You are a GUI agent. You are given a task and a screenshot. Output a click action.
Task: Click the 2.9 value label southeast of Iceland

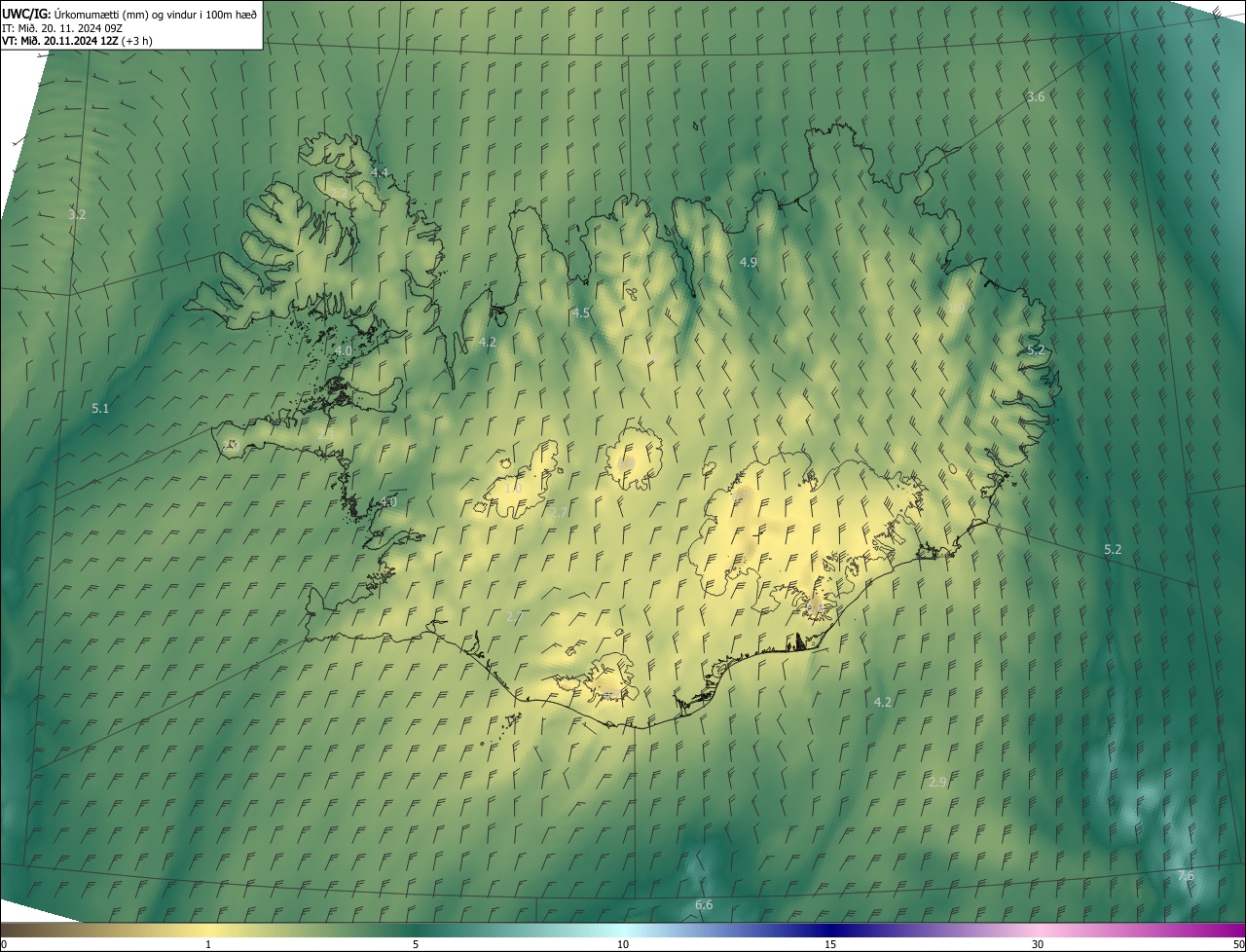[937, 782]
